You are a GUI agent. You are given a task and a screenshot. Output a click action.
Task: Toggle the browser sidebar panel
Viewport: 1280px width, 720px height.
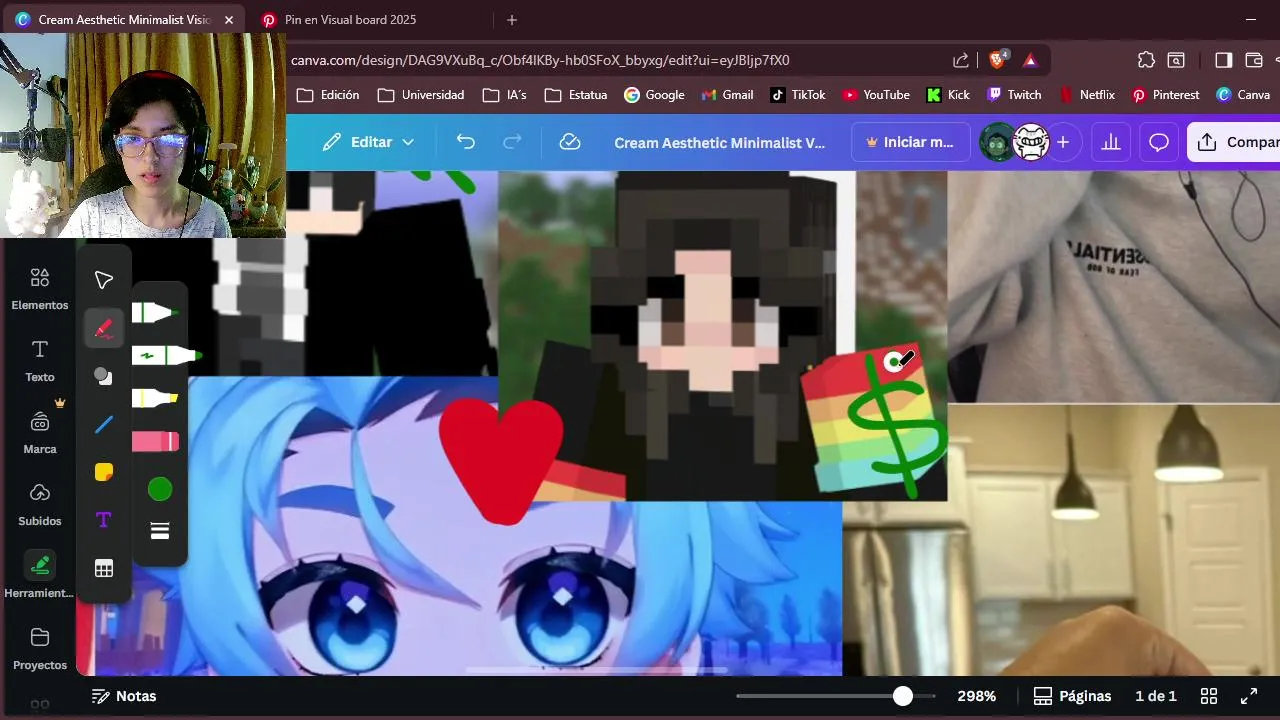tap(1223, 60)
